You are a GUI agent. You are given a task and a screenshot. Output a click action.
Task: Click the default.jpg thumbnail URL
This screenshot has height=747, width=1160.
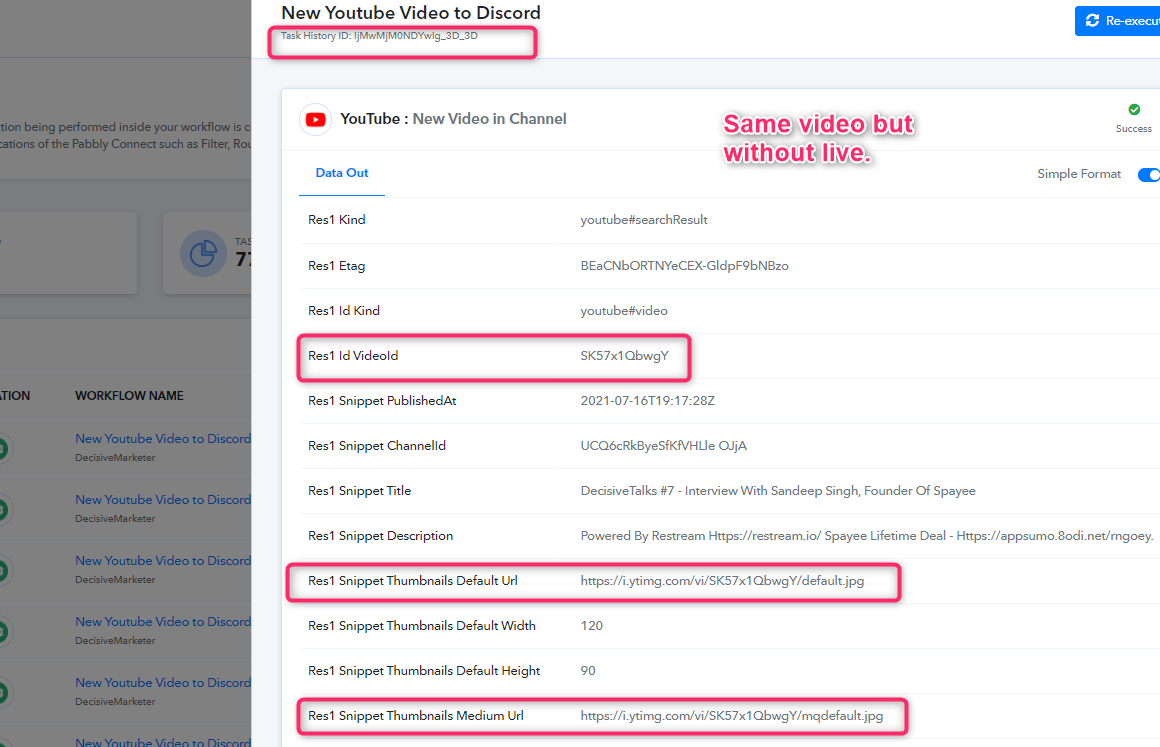(722, 581)
